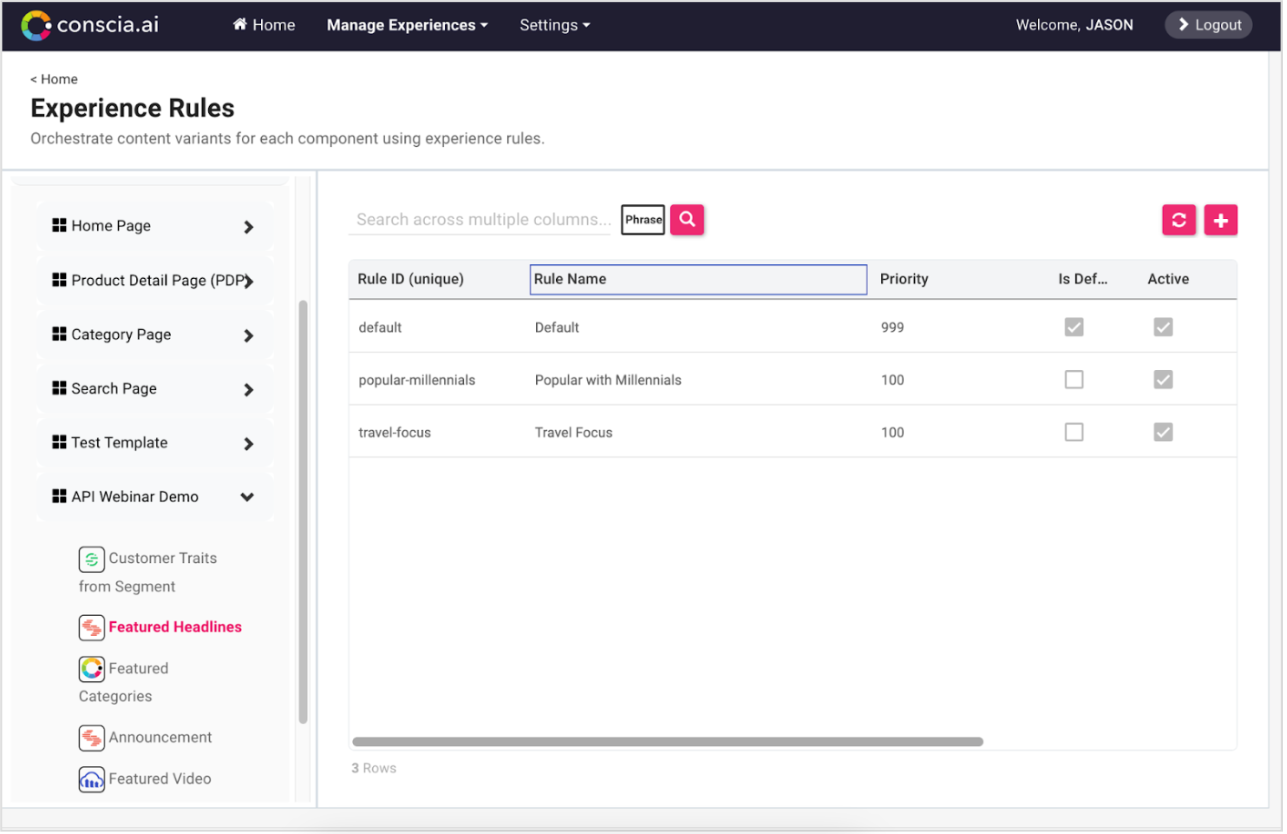The image size is (1287, 834).
Task: Click the refresh rules icon
Action: click(1178, 220)
